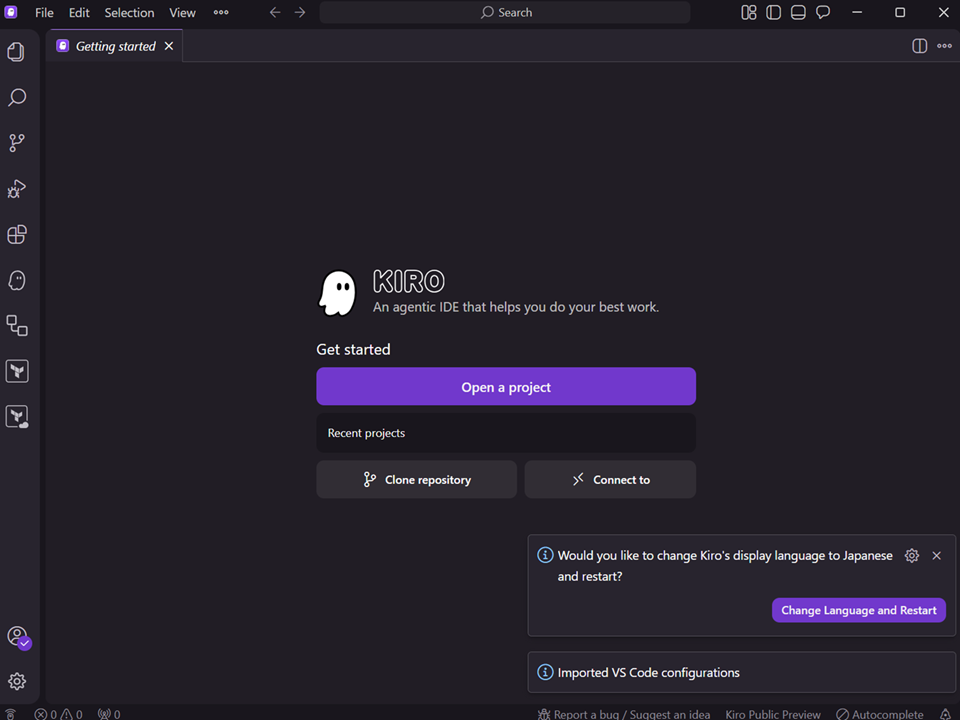This screenshot has height=720, width=960.
Task: Toggle Autocomplete in the status bar
Action: pos(880,714)
